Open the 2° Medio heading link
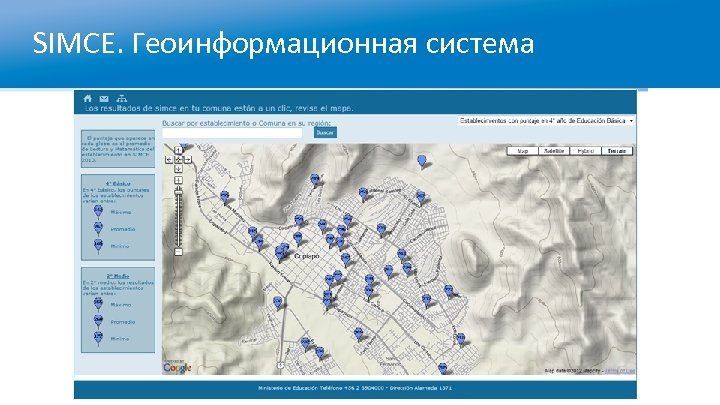The image size is (720, 405). (118, 276)
